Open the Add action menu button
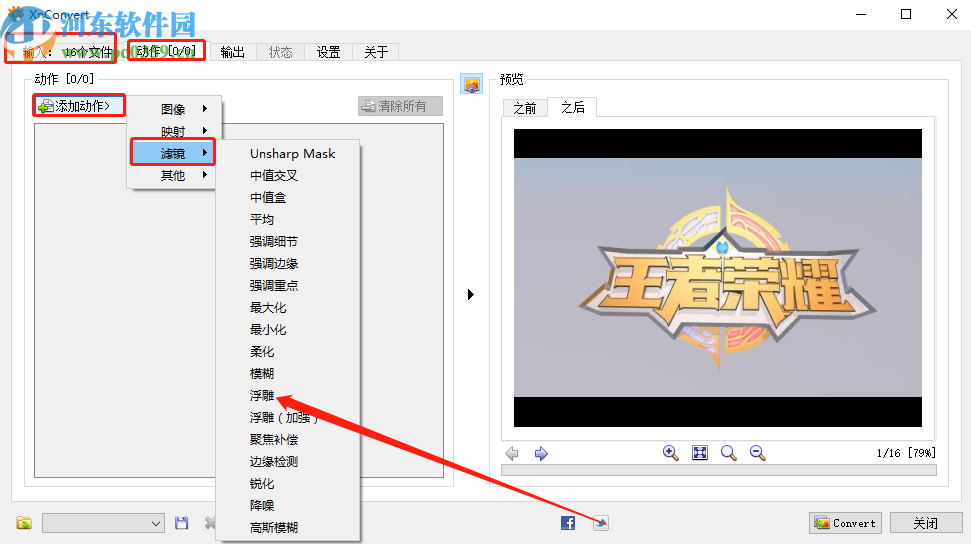Screen dimensions: 971x544 (x=79, y=106)
